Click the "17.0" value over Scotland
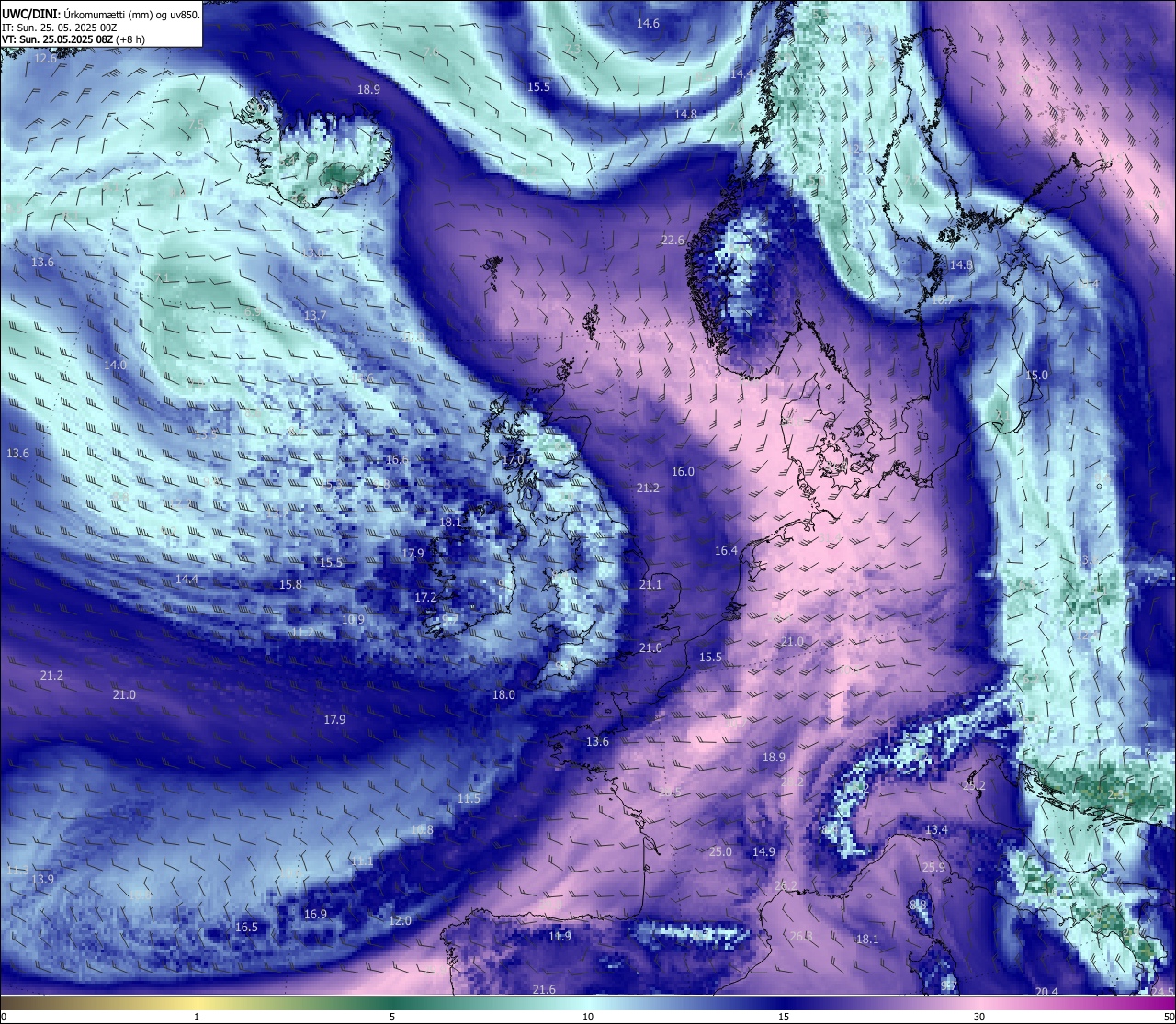Image resolution: width=1176 pixels, height=1024 pixels. [x=513, y=460]
